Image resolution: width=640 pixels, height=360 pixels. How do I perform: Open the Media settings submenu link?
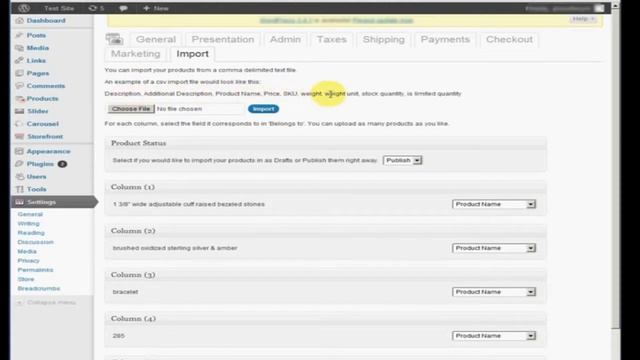pyautogui.click(x=27, y=251)
